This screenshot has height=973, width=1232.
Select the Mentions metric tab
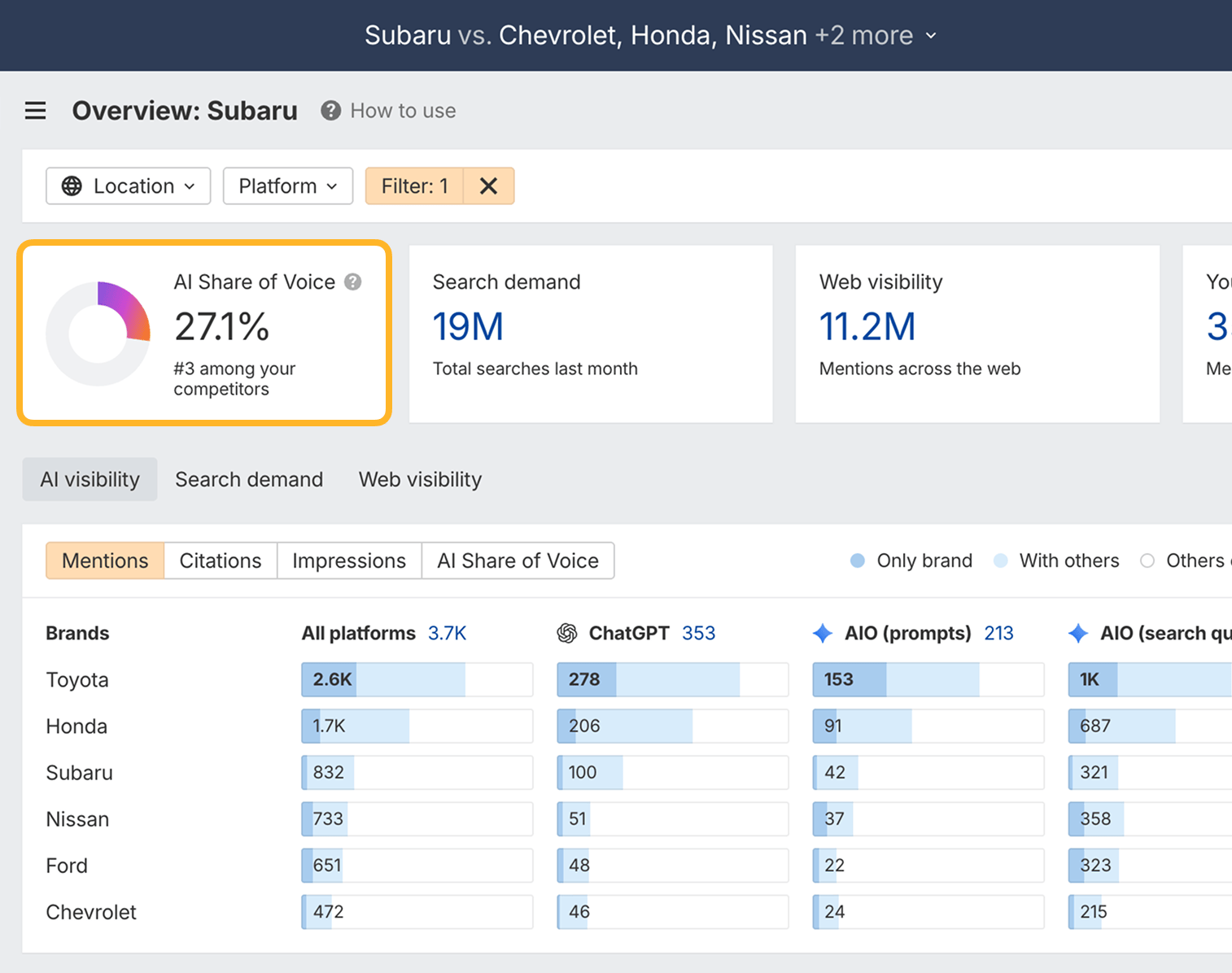coord(105,561)
